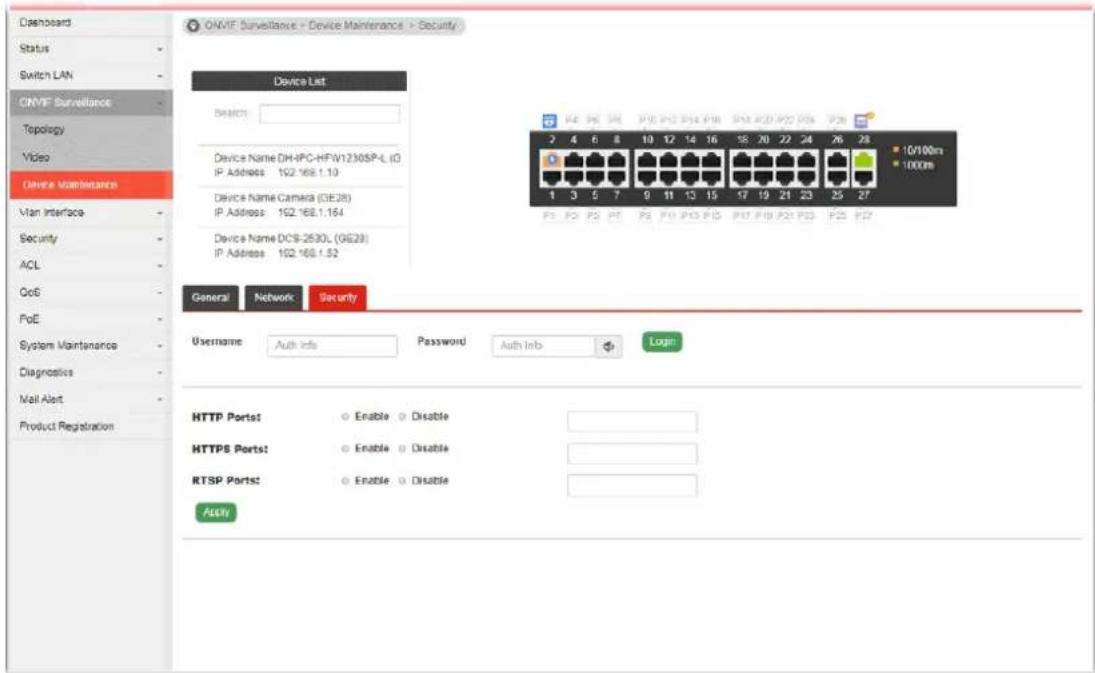This screenshot has width=1095, height=673.
Task: Disable RTSP Ports radio button
Action: (402, 481)
